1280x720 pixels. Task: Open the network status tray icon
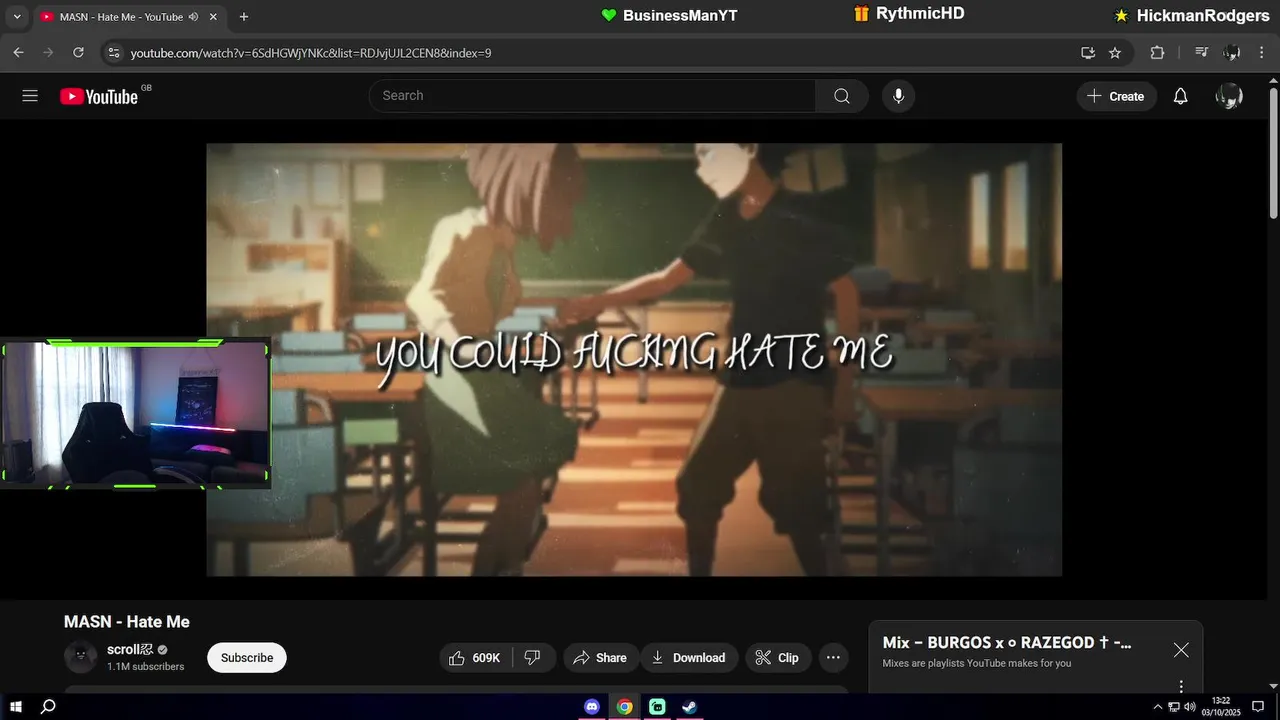click(x=1174, y=707)
